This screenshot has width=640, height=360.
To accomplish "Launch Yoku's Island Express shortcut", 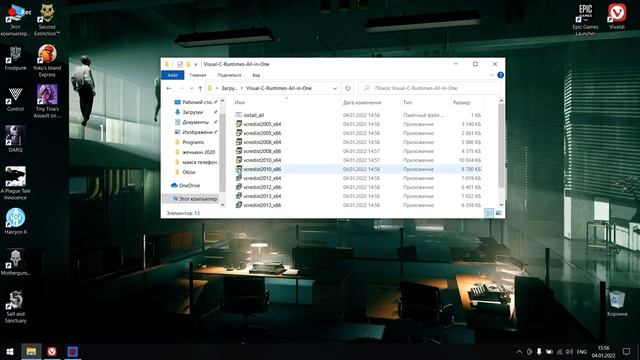I will [x=47, y=60].
